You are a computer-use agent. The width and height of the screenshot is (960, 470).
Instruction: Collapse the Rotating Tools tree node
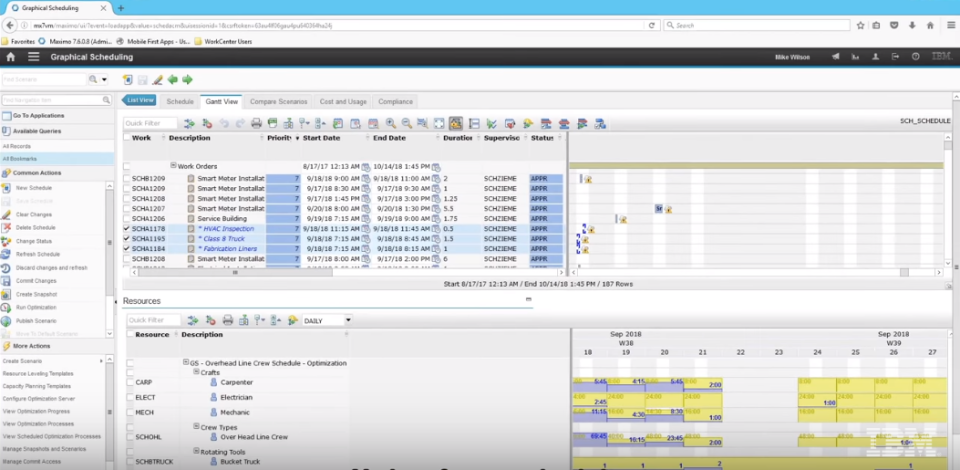coord(197,452)
